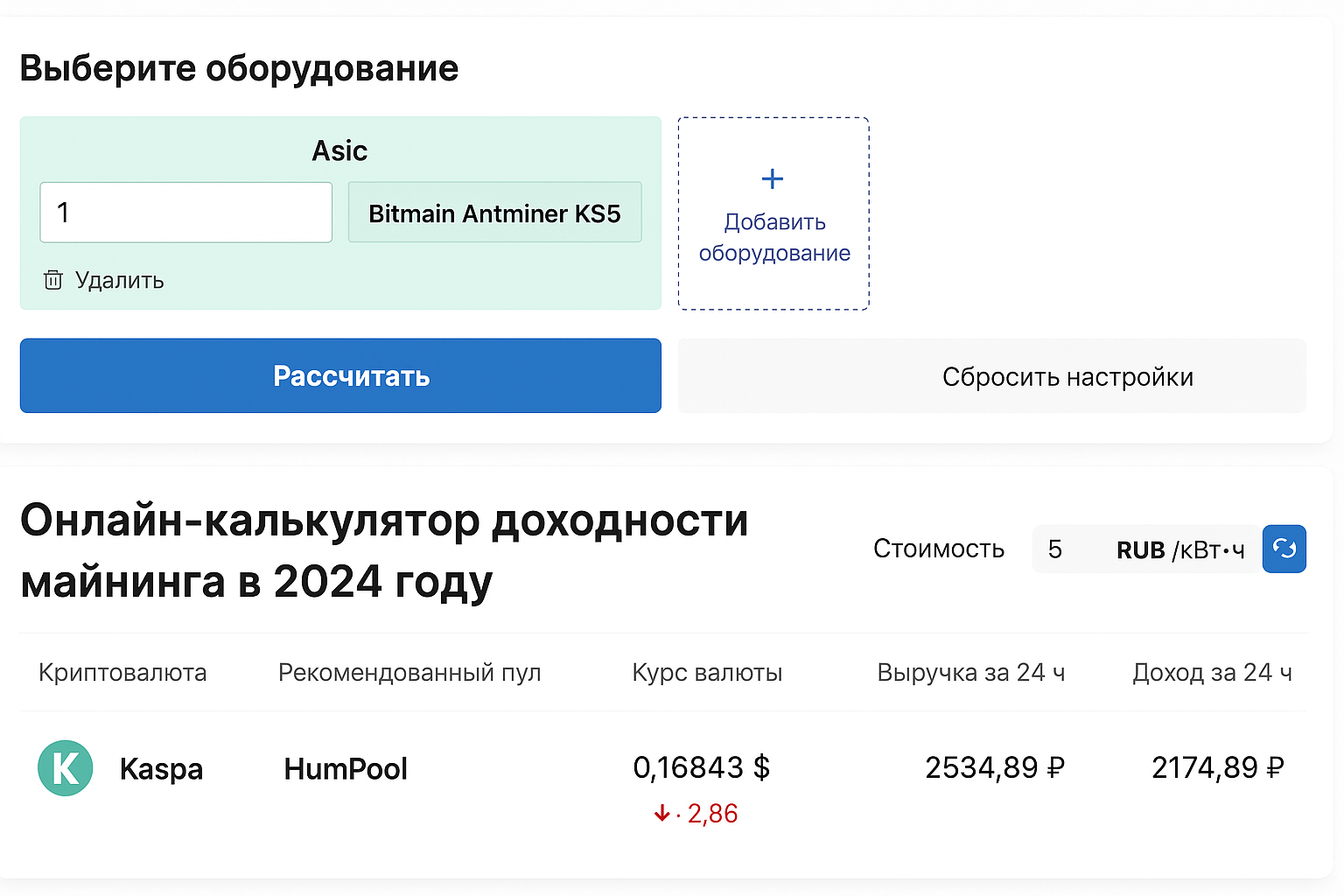
Task: Click the Стоимость label
Action: pos(939,549)
